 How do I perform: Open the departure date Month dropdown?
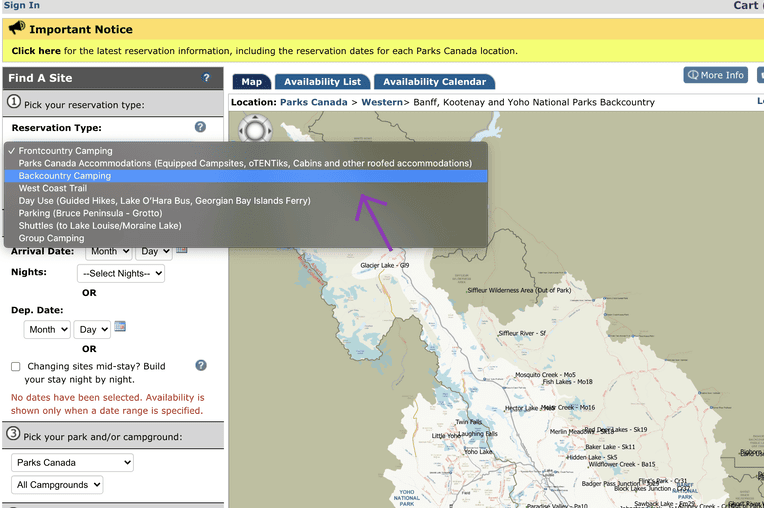pyautogui.click(x=47, y=329)
